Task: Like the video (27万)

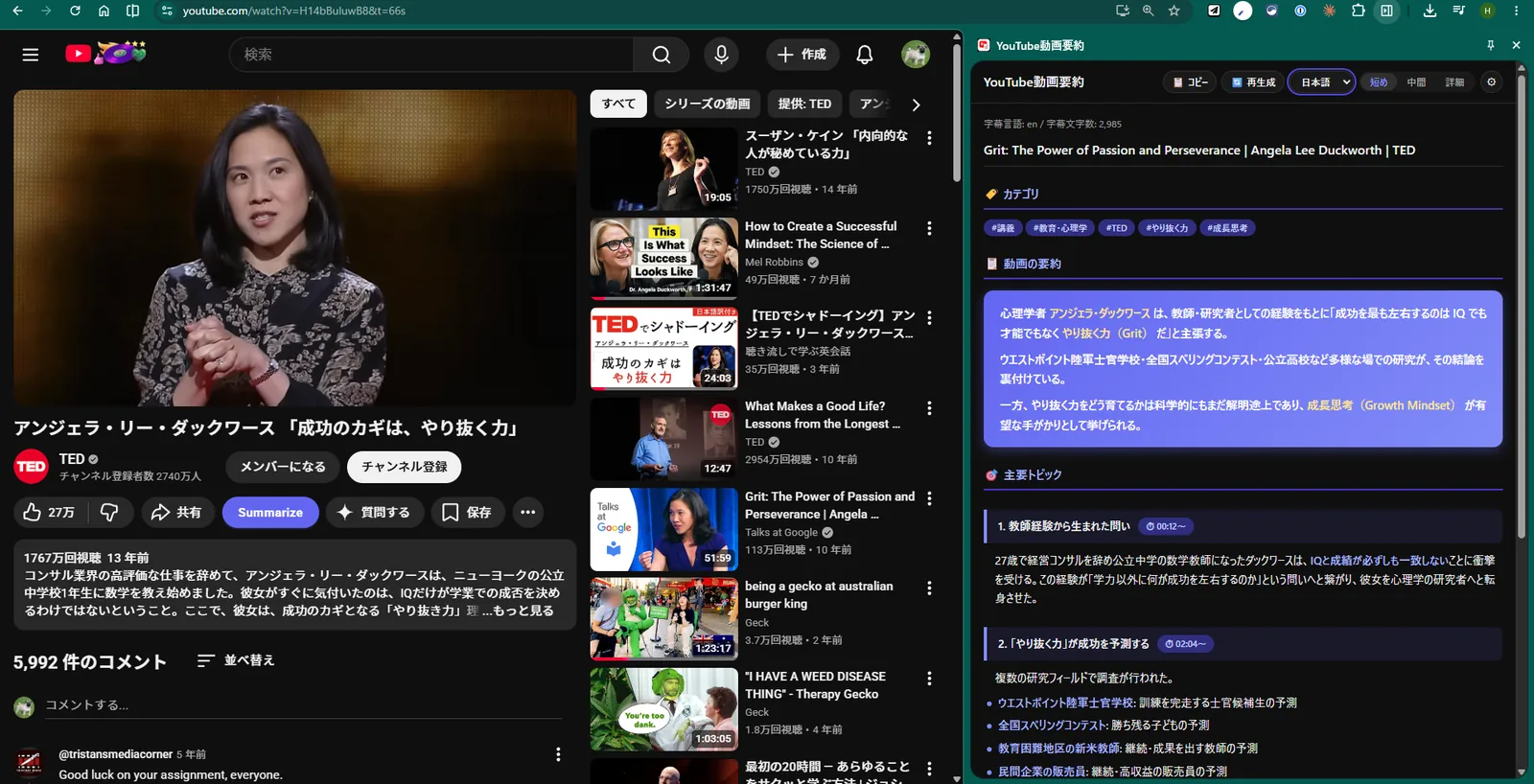Action: click(49, 513)
